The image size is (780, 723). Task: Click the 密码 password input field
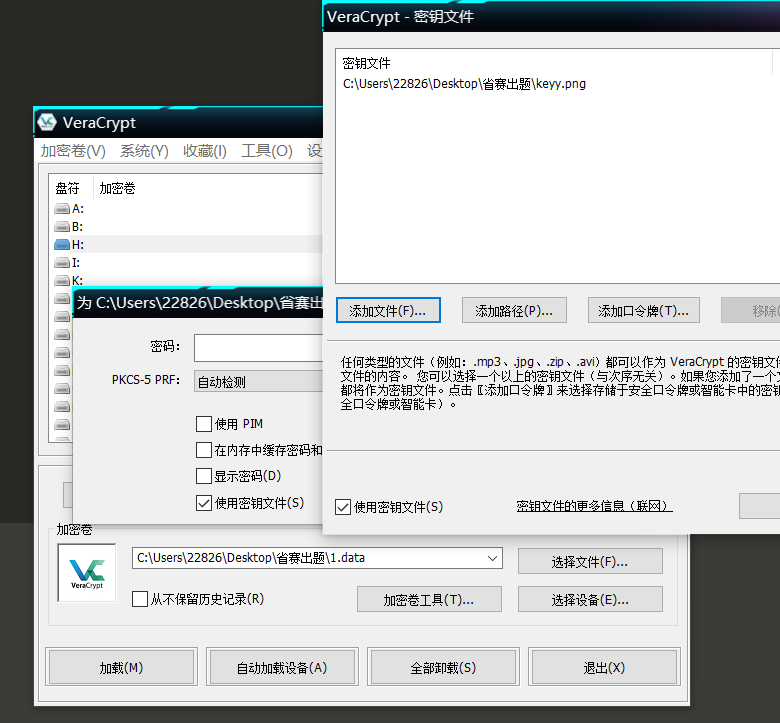(258, 347)
